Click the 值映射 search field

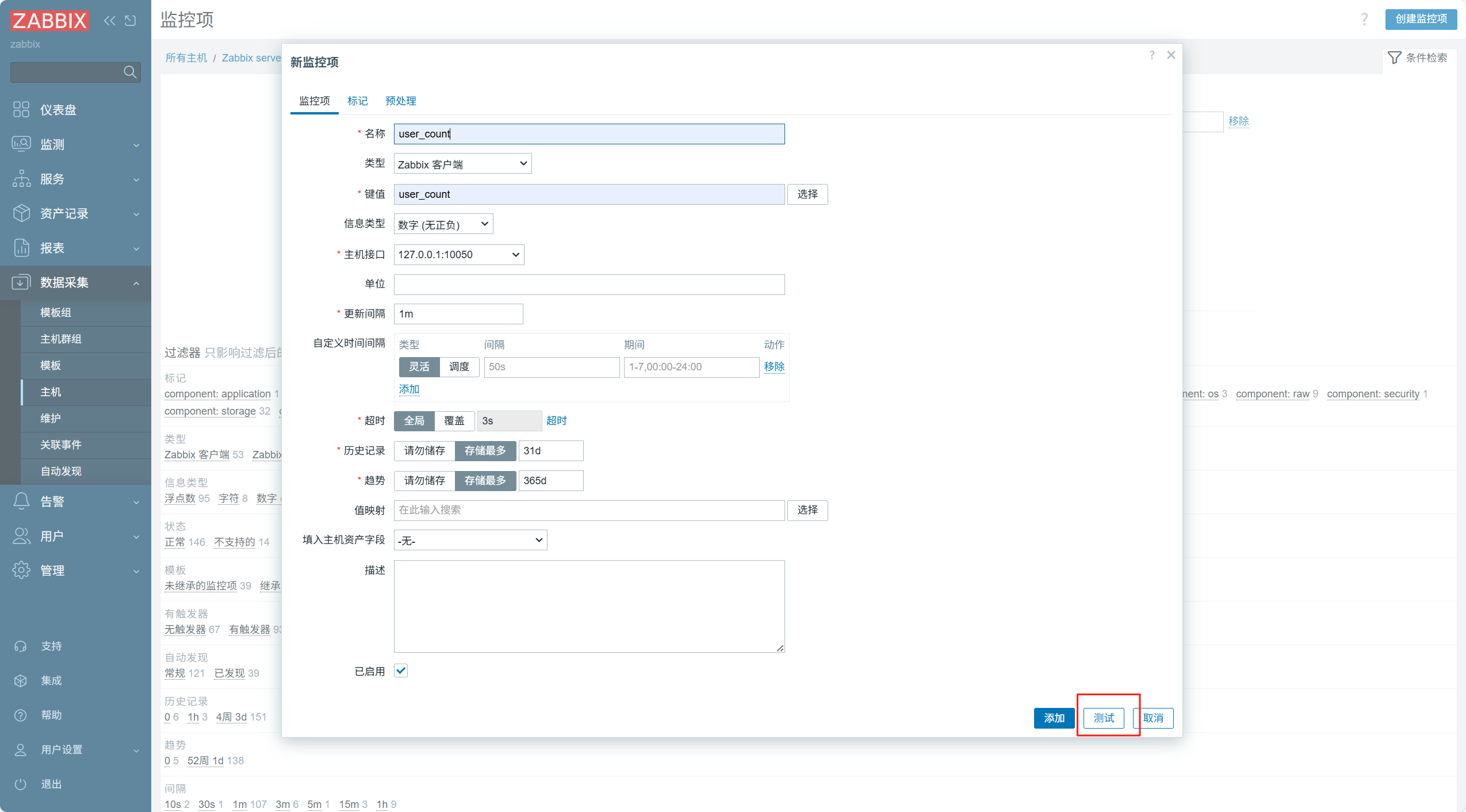(x=589, y=510)
